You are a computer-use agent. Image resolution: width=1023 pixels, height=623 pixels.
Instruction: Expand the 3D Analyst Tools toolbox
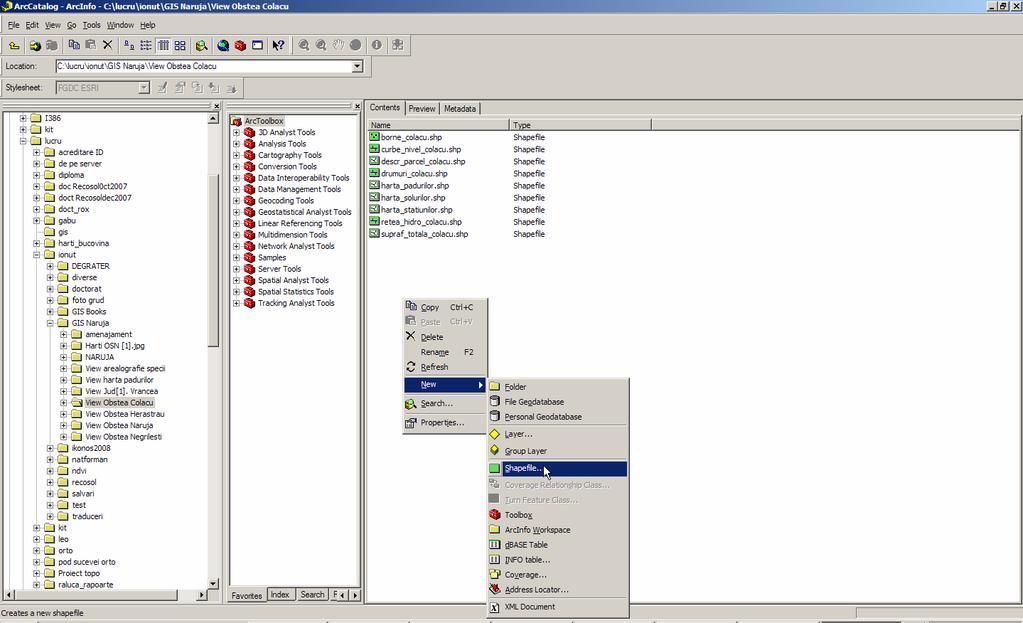coord(236,132)
